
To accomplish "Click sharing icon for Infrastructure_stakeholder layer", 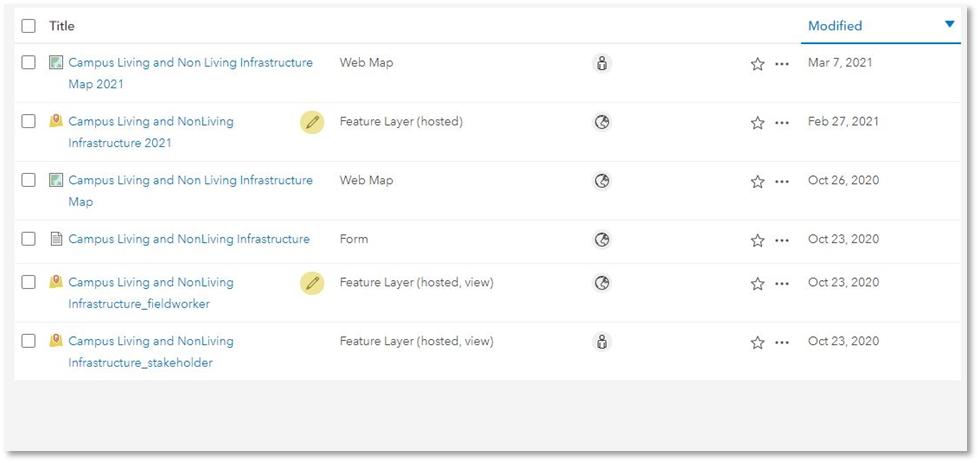I will pos(602,342).
